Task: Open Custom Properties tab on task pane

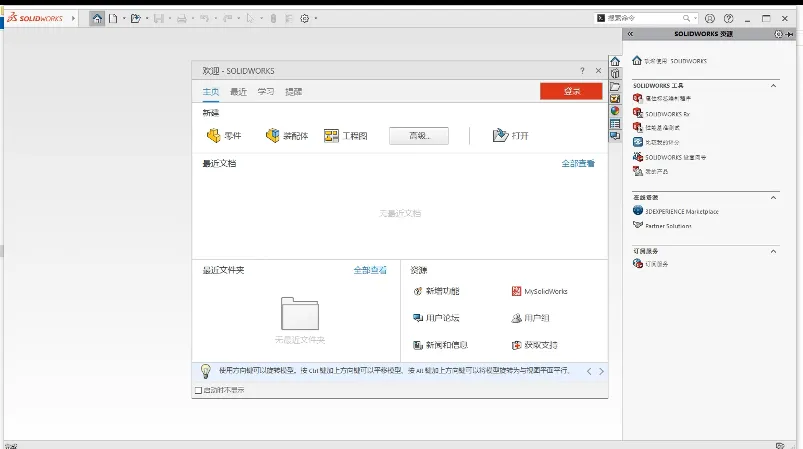Action: [x=615, y=124]
